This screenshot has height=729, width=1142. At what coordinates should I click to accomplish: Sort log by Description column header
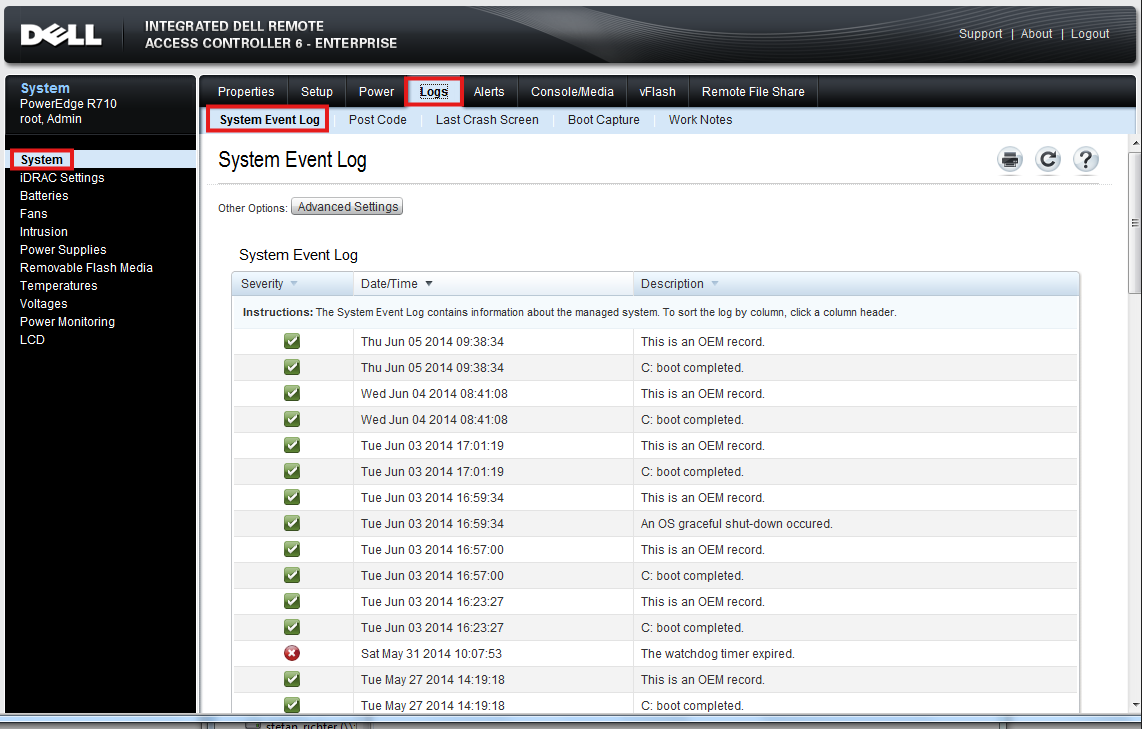click(x=672, y=284)
